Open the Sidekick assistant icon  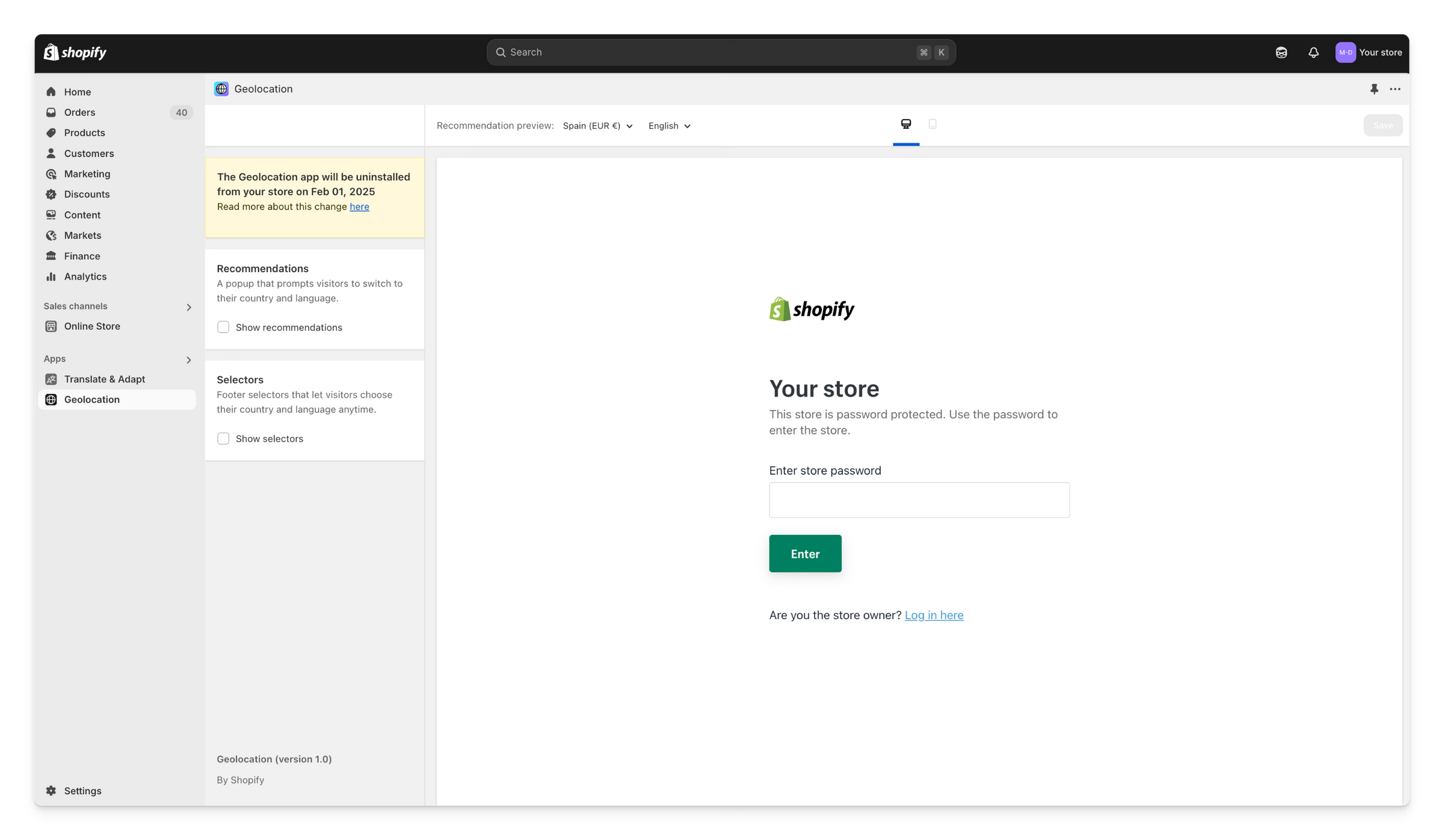1281,52
